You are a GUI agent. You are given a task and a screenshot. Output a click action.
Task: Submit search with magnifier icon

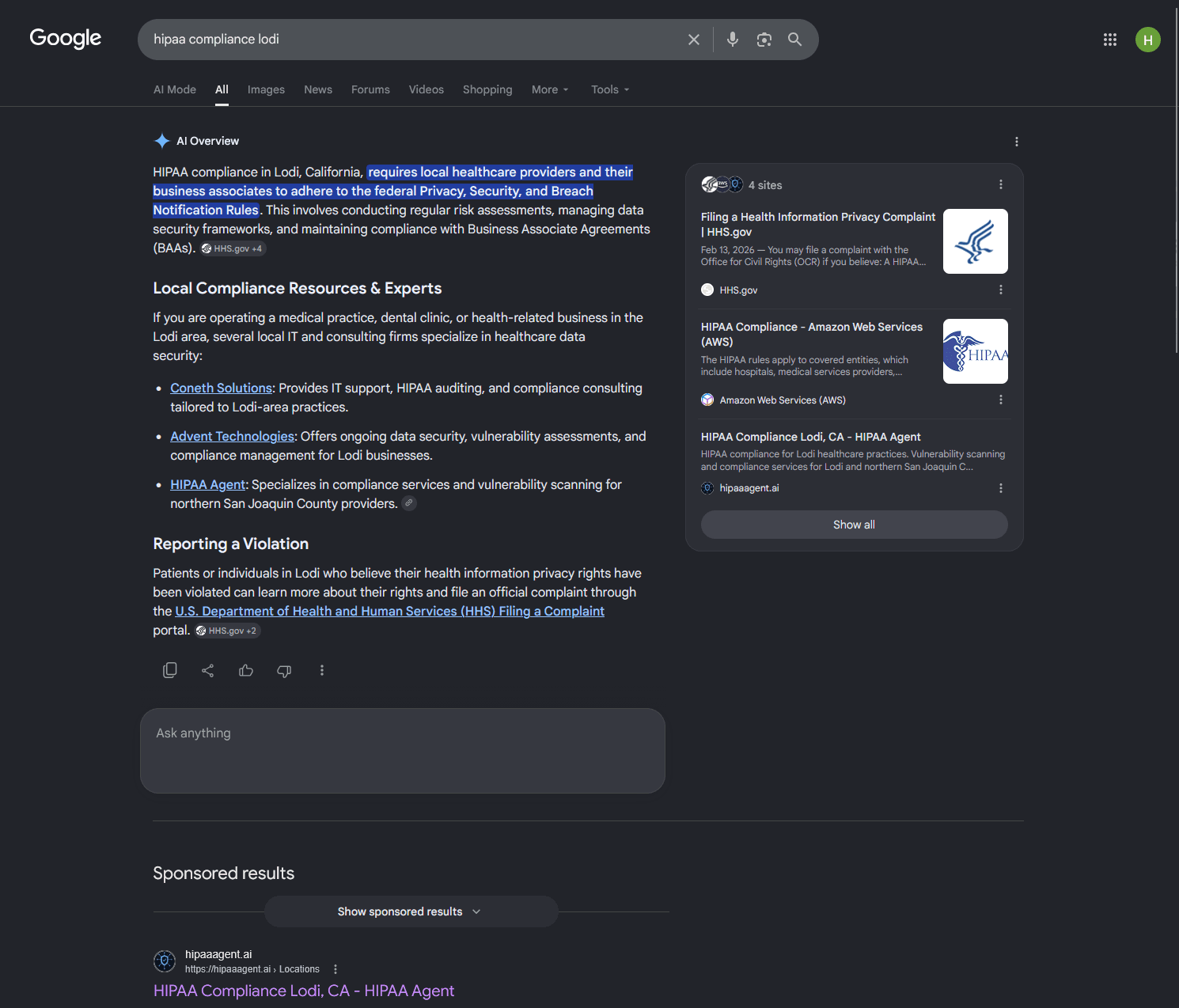click(795, 40)
